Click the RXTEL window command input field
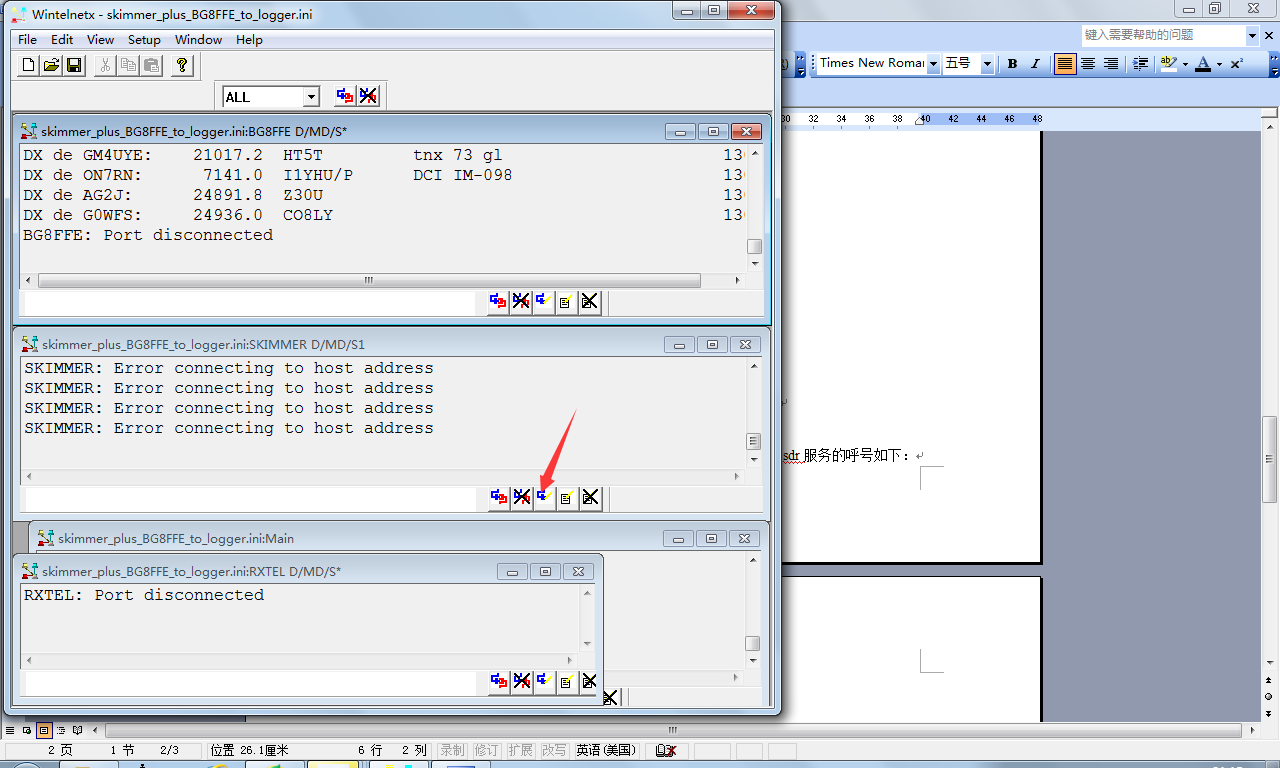Viewport: 1280px width, 768px height. [x=255, y=682]
